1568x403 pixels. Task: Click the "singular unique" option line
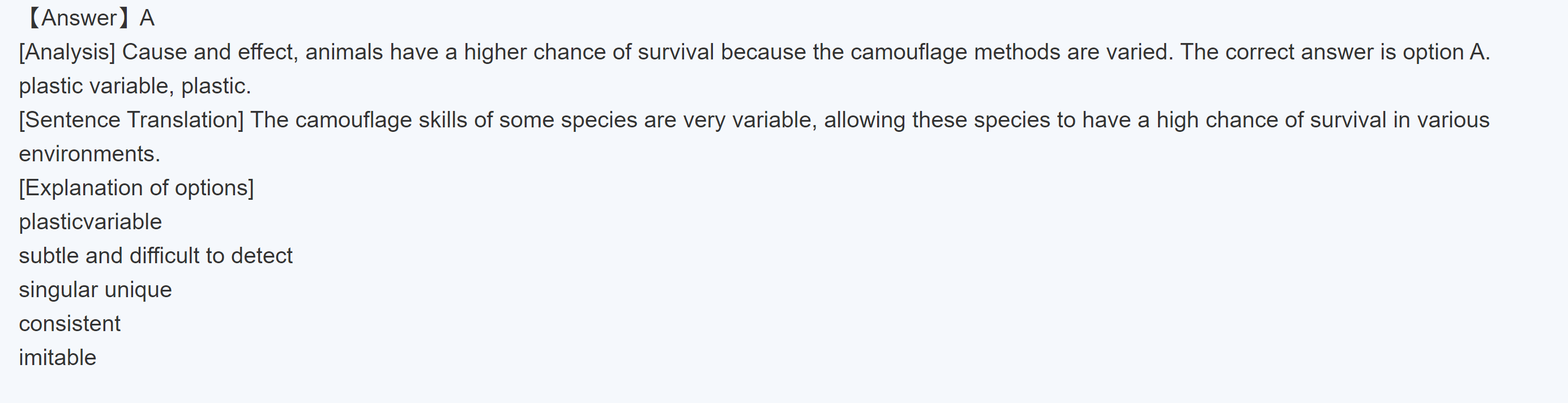[95, 290]
